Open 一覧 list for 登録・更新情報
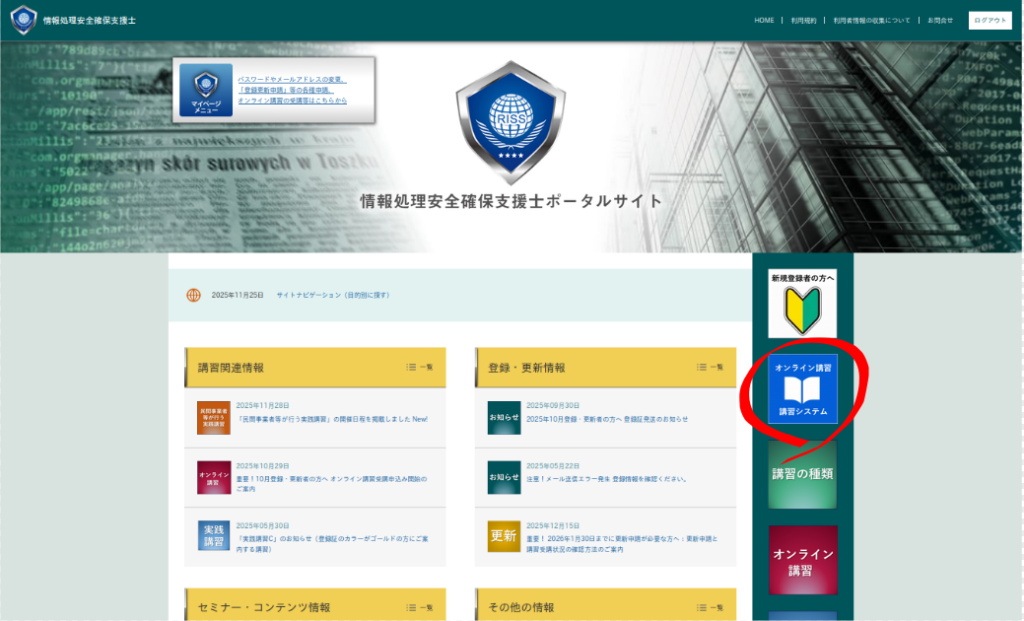1024x621 pixels. click(710, 367)
